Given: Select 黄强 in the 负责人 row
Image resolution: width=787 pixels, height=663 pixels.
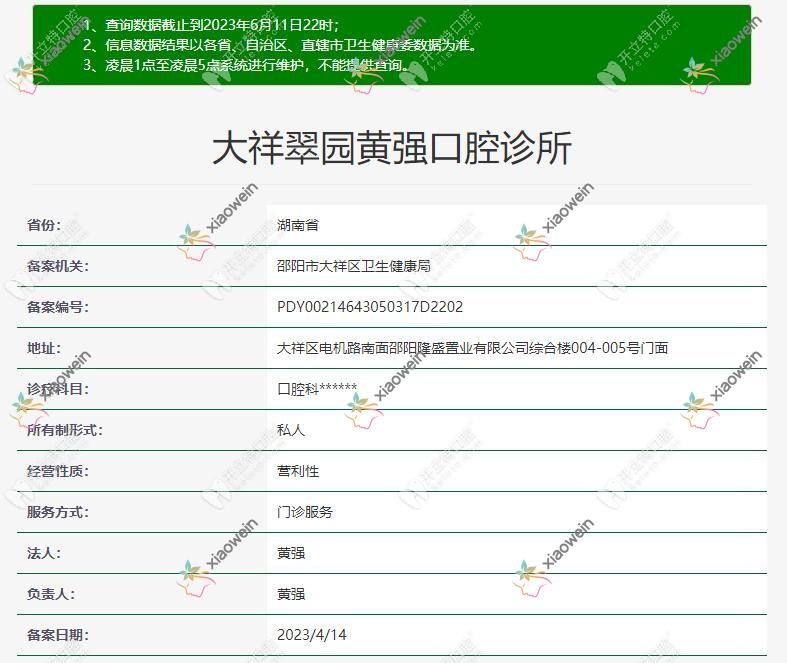Looking at the screenshot, I should pyautogui.click(x=291, y=594).
